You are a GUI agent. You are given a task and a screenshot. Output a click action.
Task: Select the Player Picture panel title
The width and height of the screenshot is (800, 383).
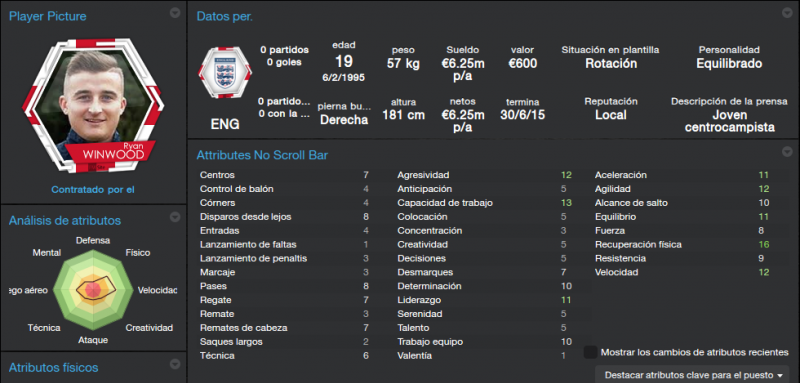47,16
